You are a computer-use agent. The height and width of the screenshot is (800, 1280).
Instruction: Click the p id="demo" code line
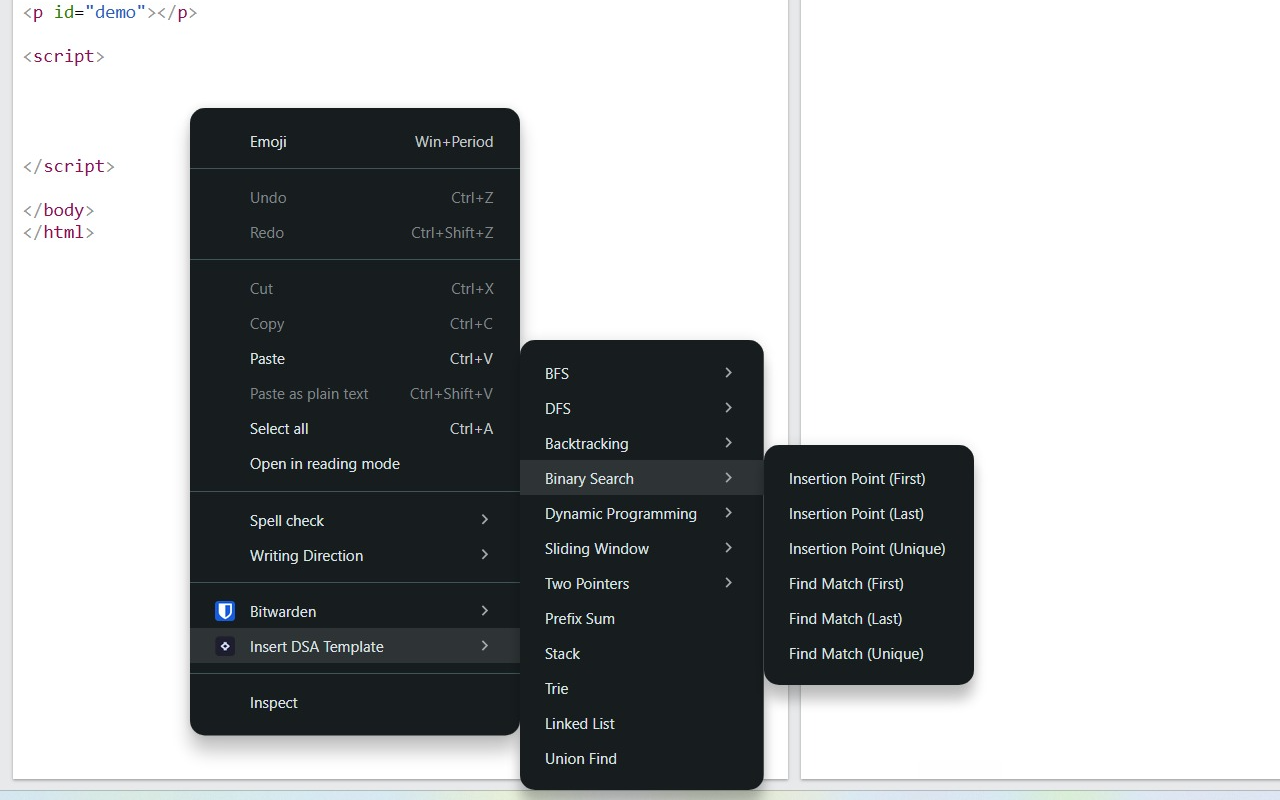point(110,13)
